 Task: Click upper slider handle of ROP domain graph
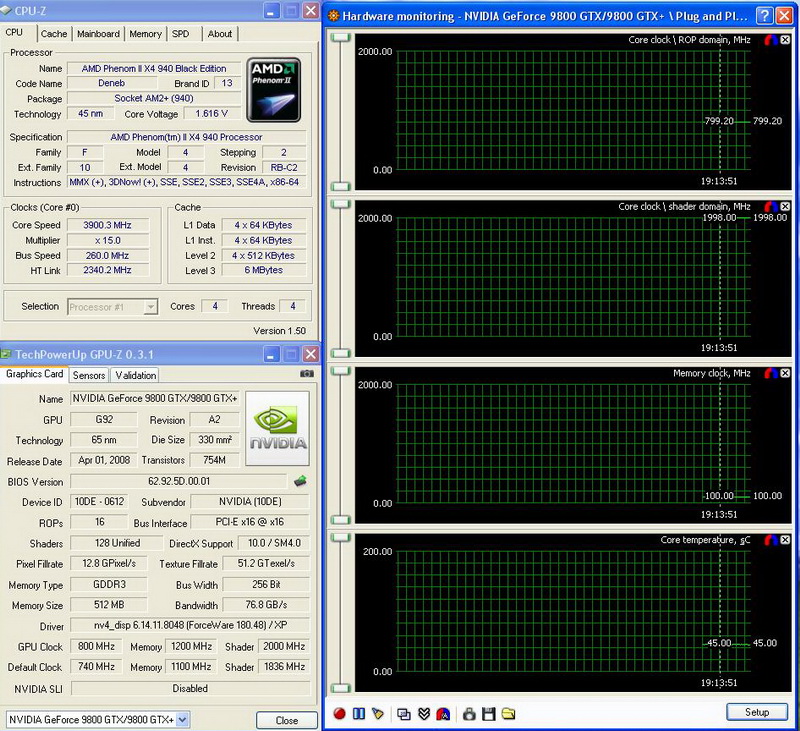tap(341, 37)
